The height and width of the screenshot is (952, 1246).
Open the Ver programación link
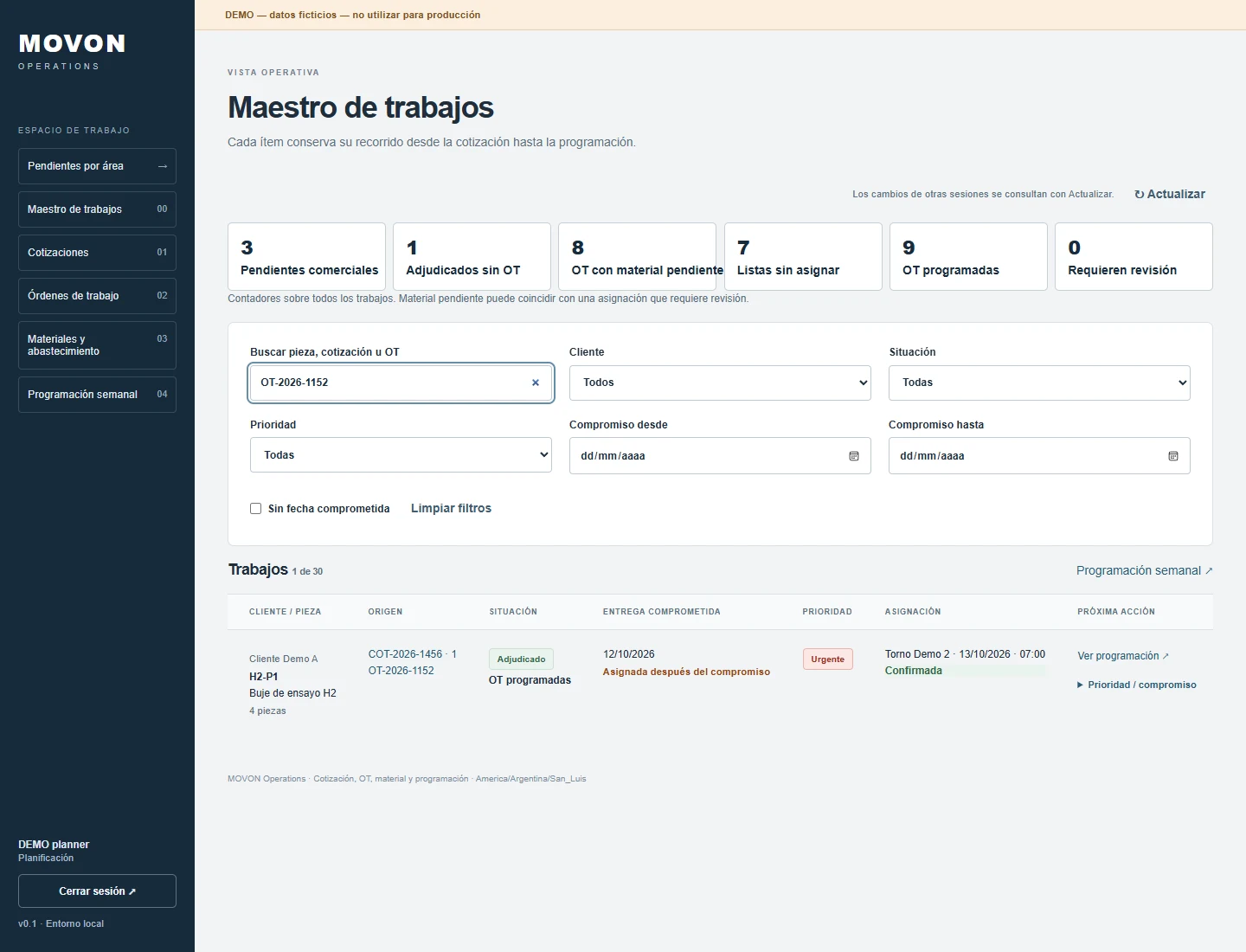pyautogui.click(x=1123, y=656)
